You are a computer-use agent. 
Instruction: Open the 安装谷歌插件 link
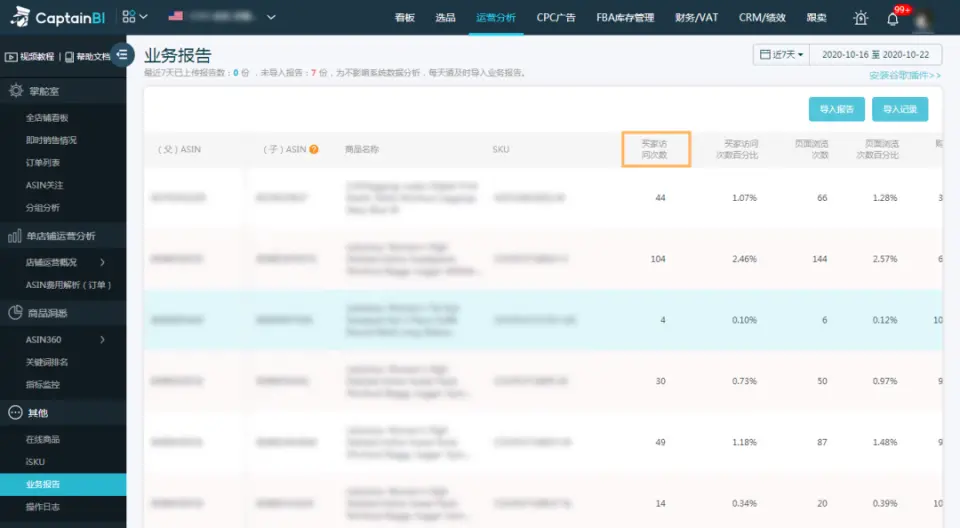coord(904,76)
